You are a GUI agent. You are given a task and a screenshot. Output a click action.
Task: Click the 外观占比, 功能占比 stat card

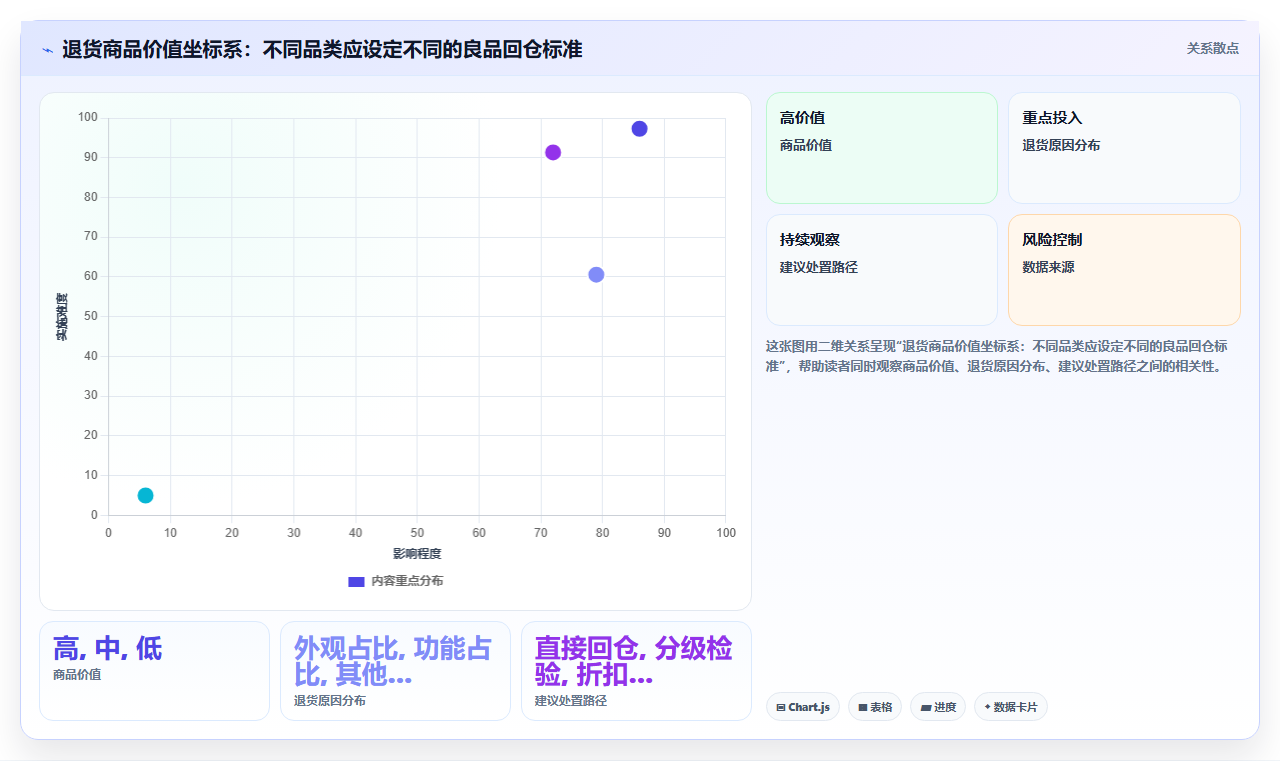(x=395, y=671)
